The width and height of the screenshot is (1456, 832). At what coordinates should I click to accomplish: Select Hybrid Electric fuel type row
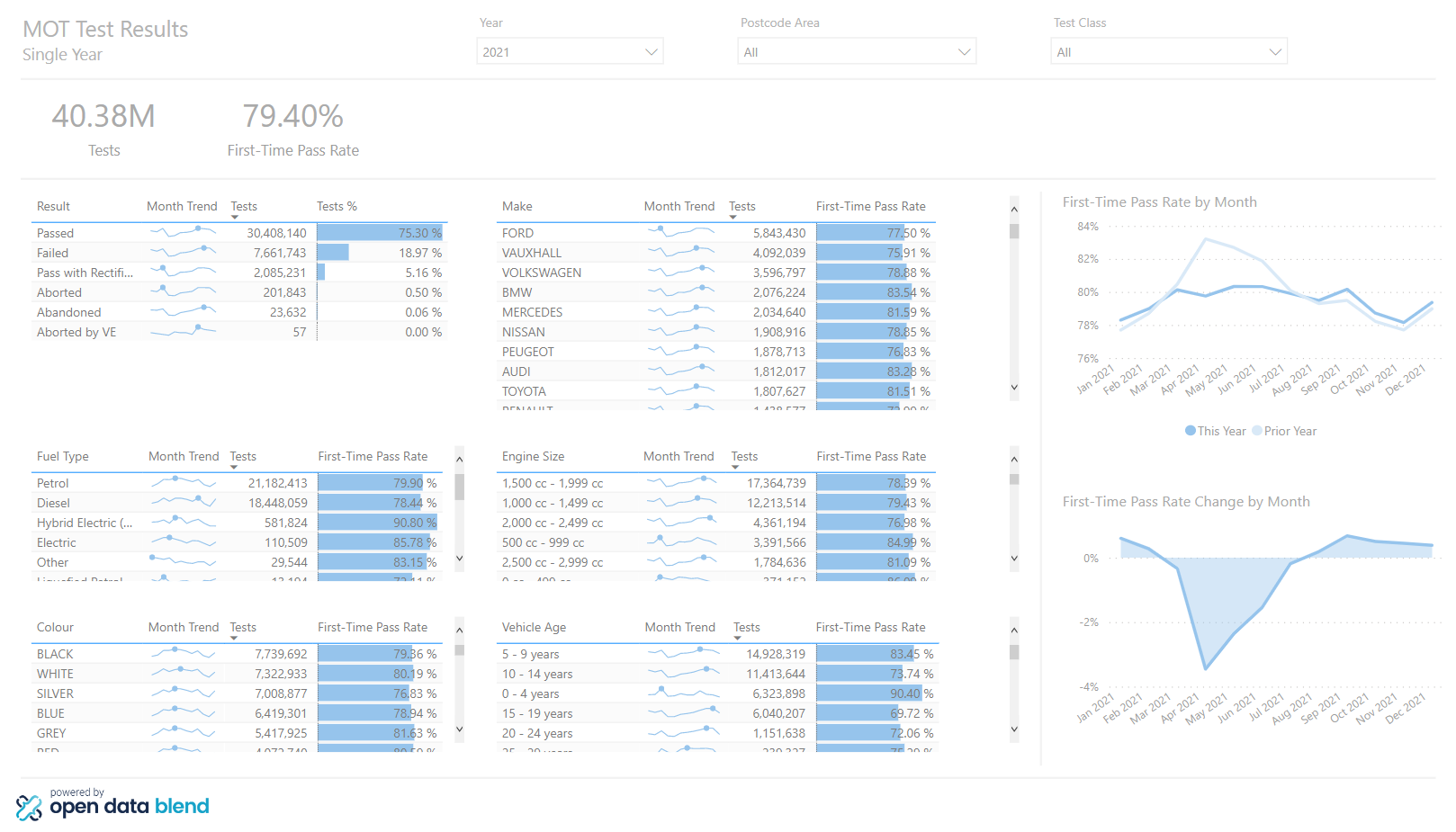pos(236,523)
